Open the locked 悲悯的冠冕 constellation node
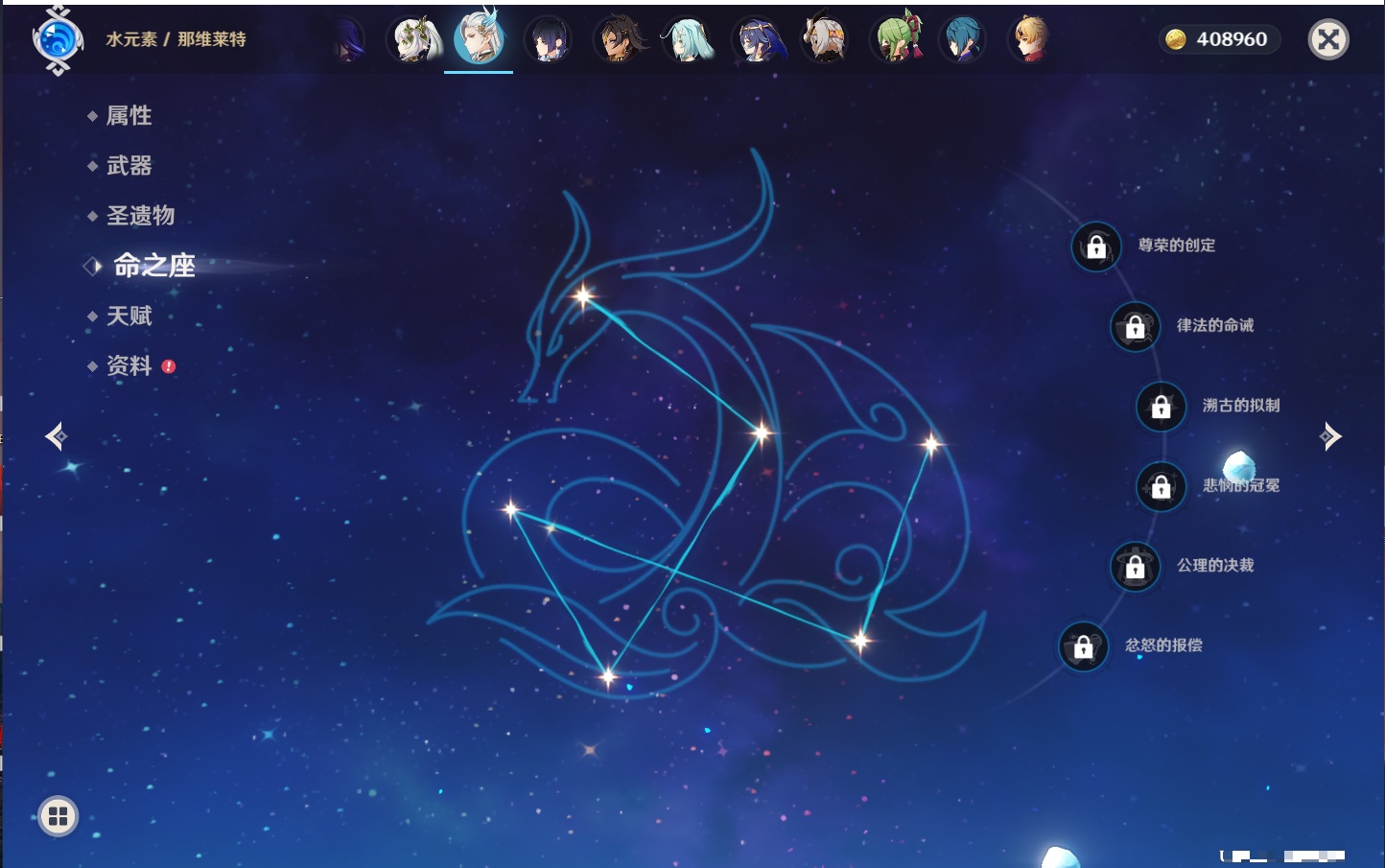1385x868 pixels. (1162, 486)
